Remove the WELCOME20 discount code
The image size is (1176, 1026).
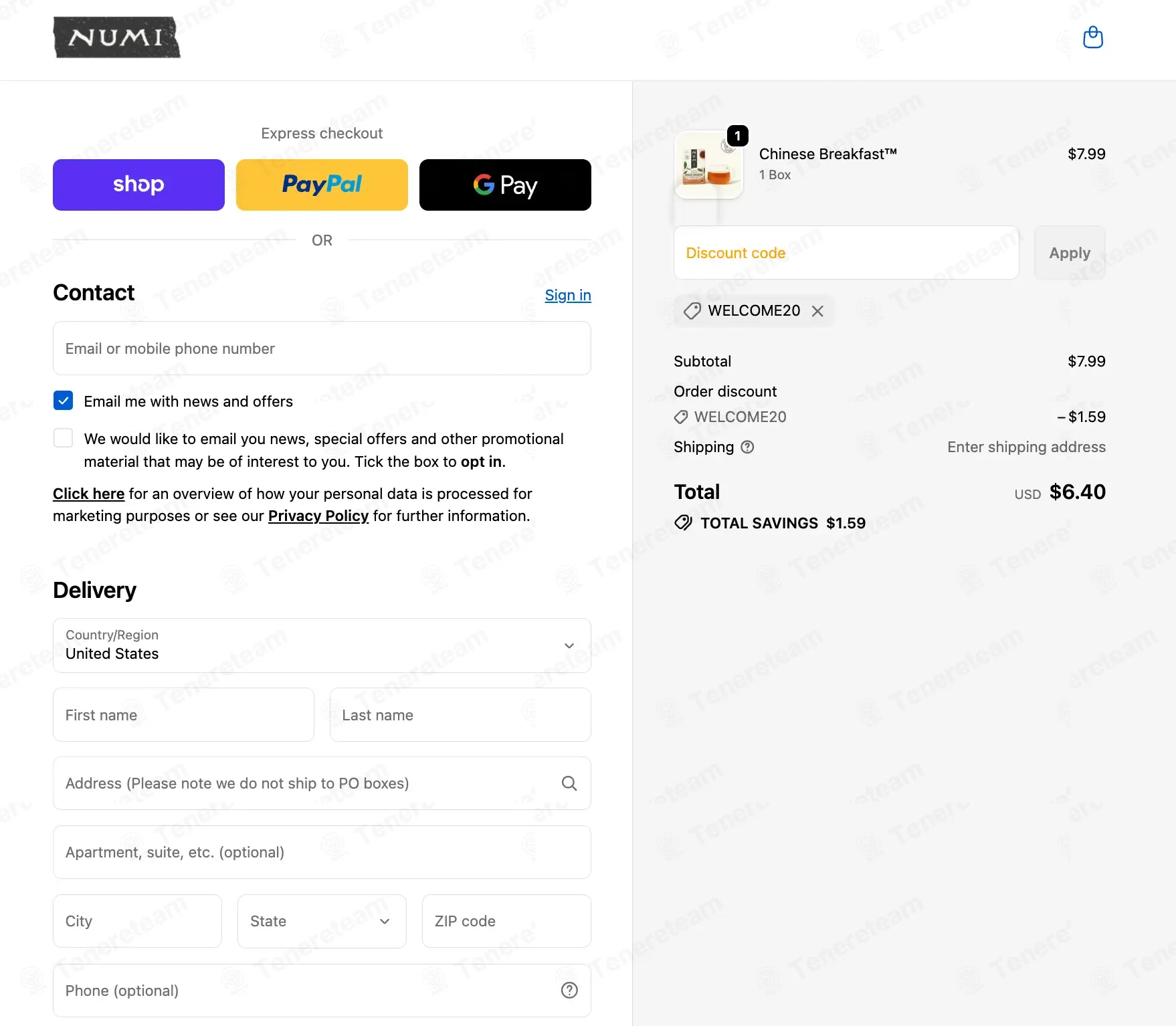point(817,311)
